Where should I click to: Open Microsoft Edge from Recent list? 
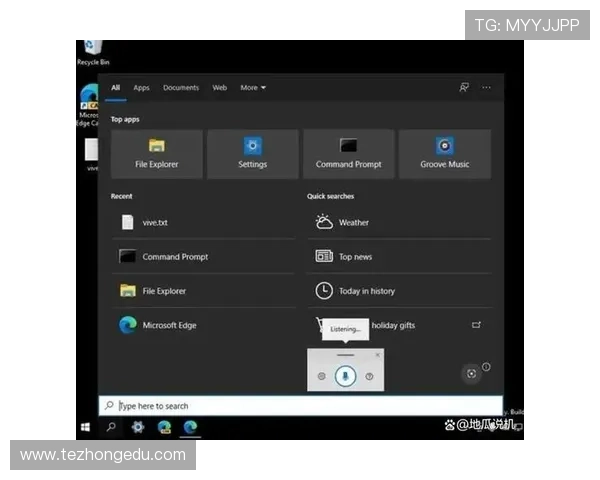point(204,325)
